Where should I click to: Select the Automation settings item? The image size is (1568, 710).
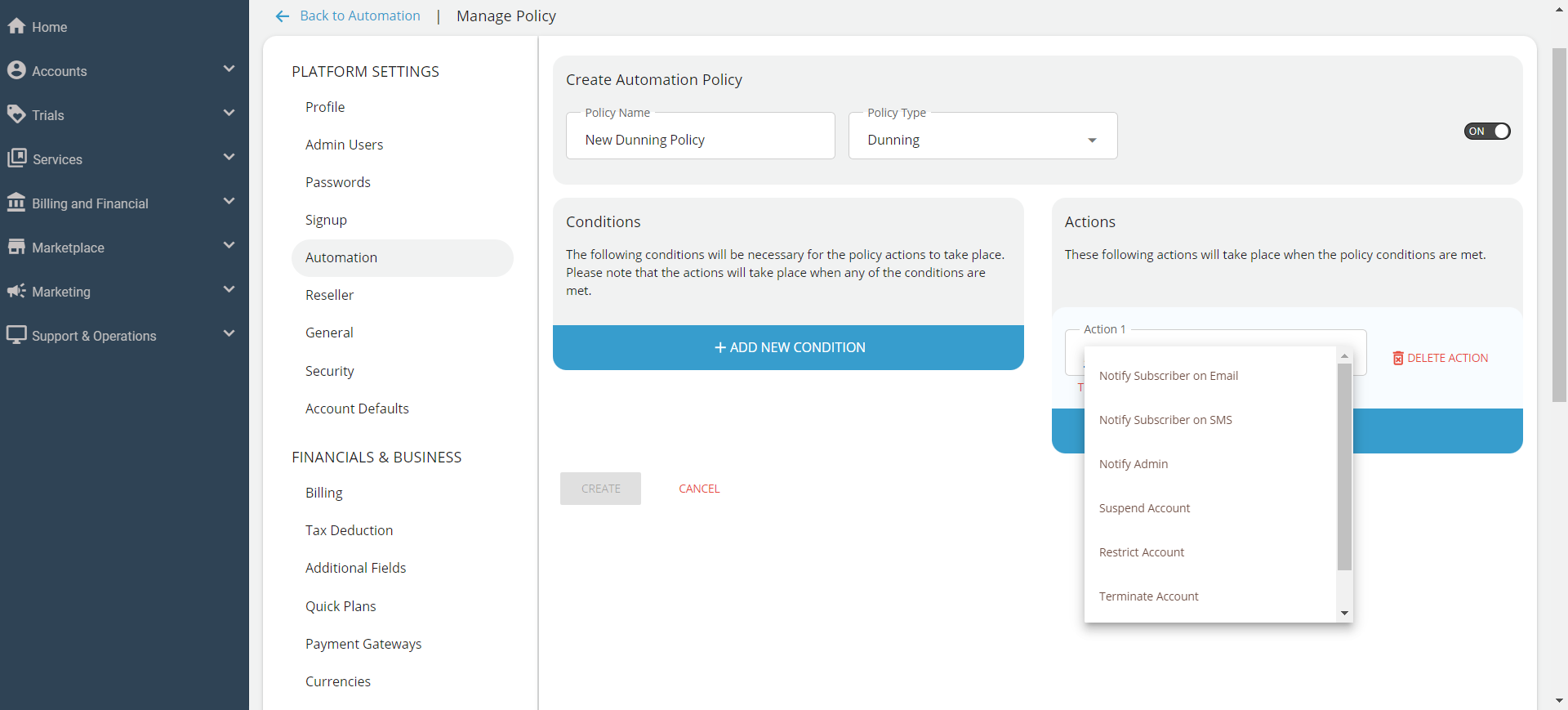(x=403, y=257)
